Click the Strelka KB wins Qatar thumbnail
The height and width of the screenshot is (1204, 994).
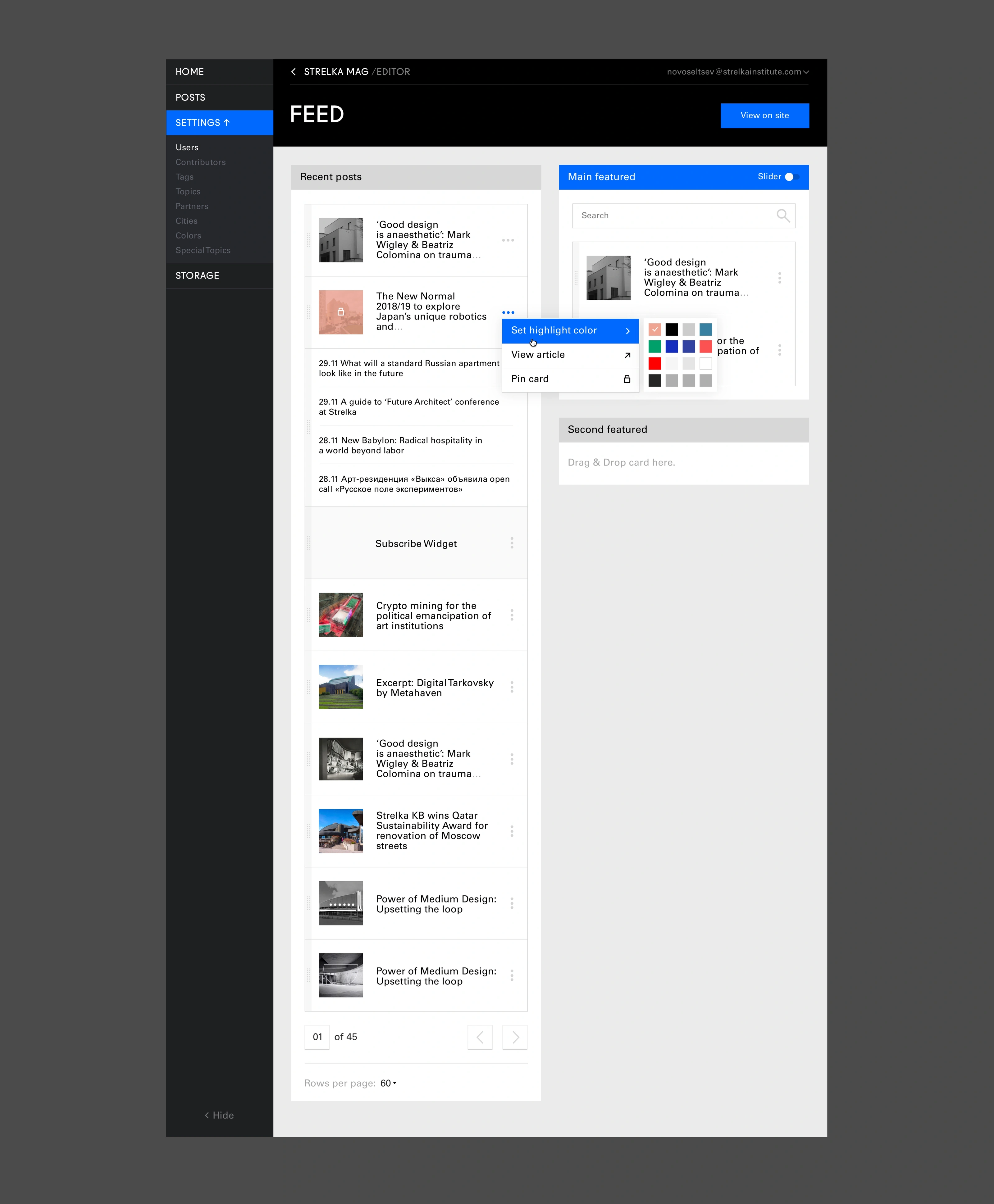[341, 831]
